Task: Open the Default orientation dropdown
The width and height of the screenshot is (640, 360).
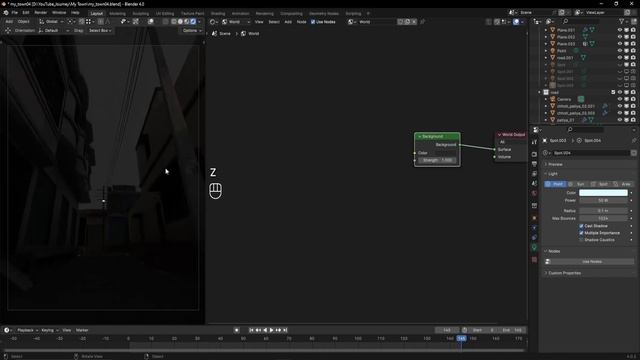Action: coord(53,31)
